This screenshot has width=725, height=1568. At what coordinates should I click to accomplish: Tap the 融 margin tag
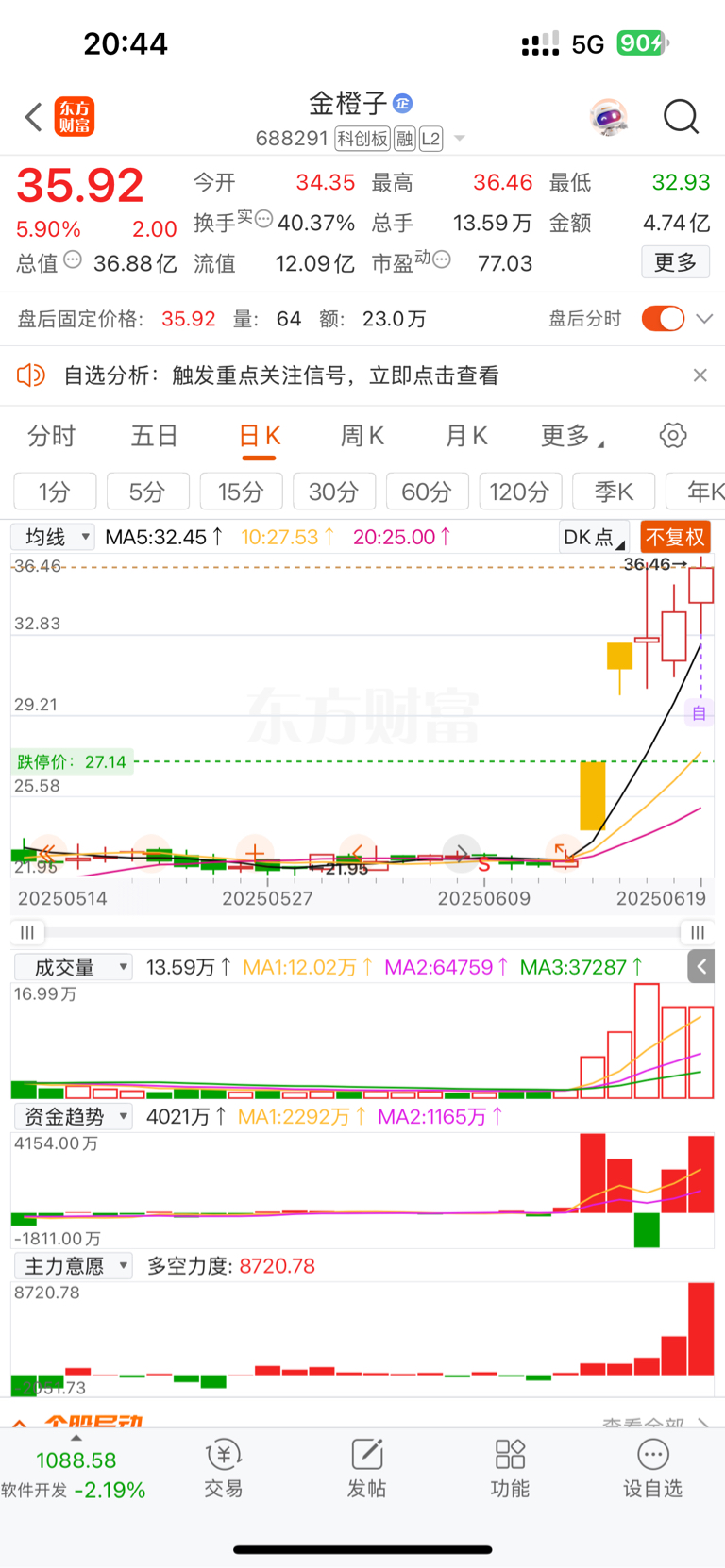[x=404, y=139]
